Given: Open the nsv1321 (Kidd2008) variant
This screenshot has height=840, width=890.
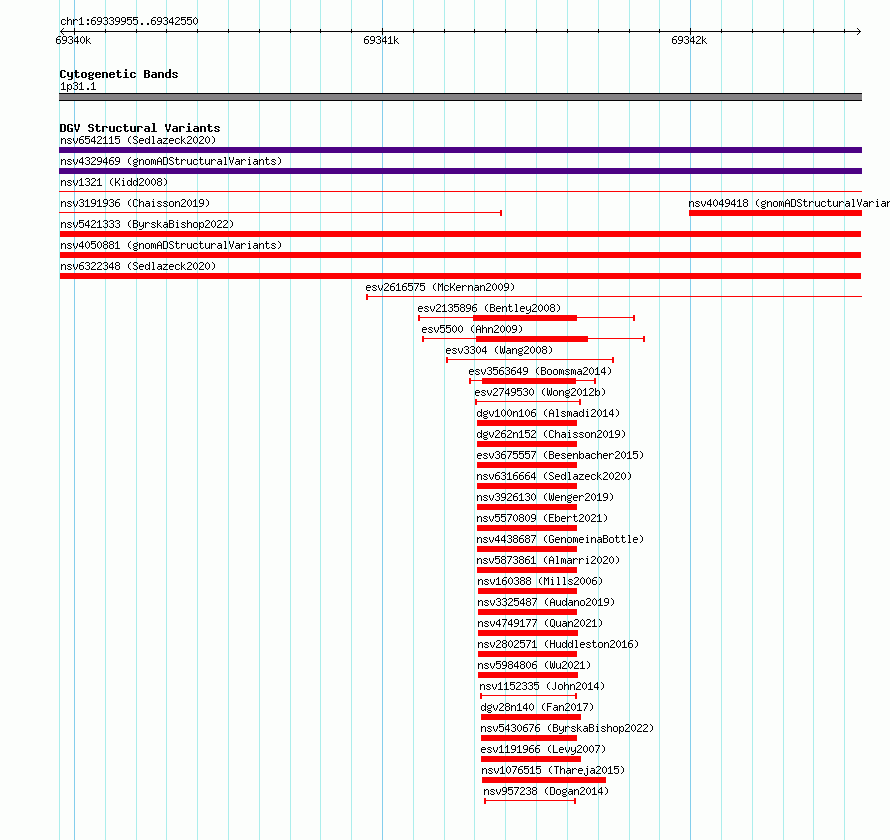Looking at the screenshot, I should point(114,182).
